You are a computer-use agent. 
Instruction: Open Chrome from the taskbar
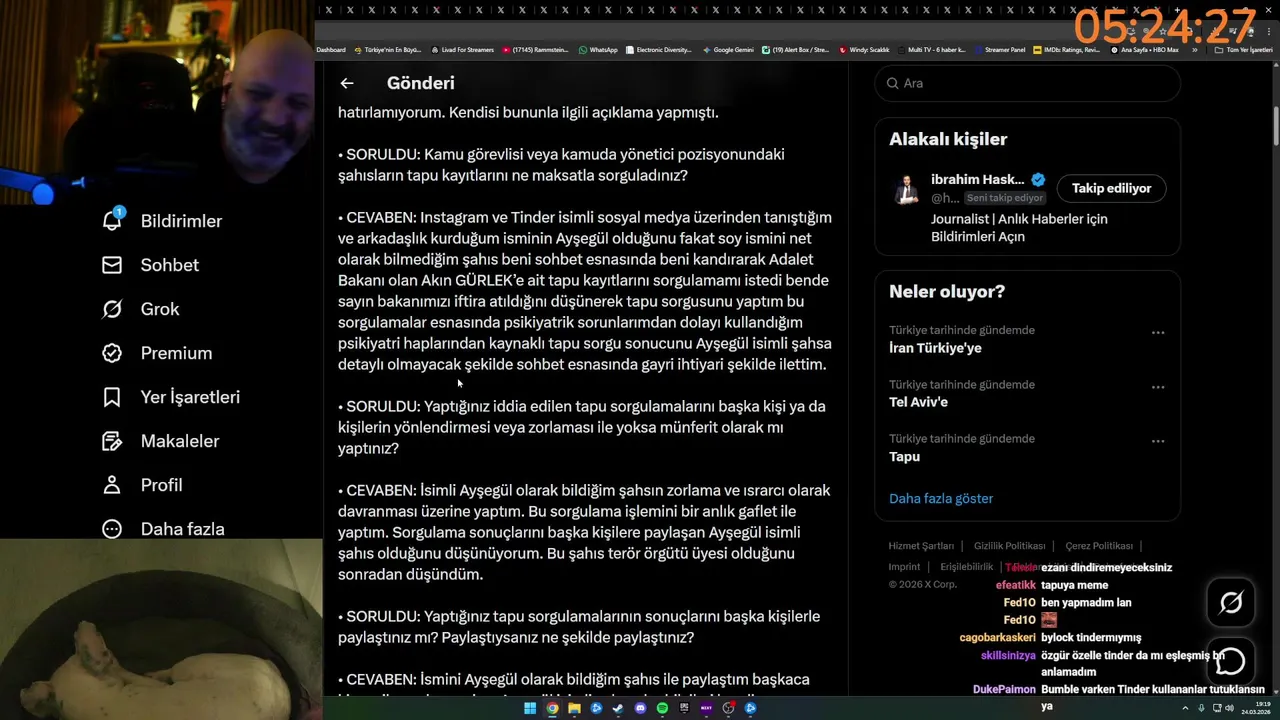[x=552, y=708]
